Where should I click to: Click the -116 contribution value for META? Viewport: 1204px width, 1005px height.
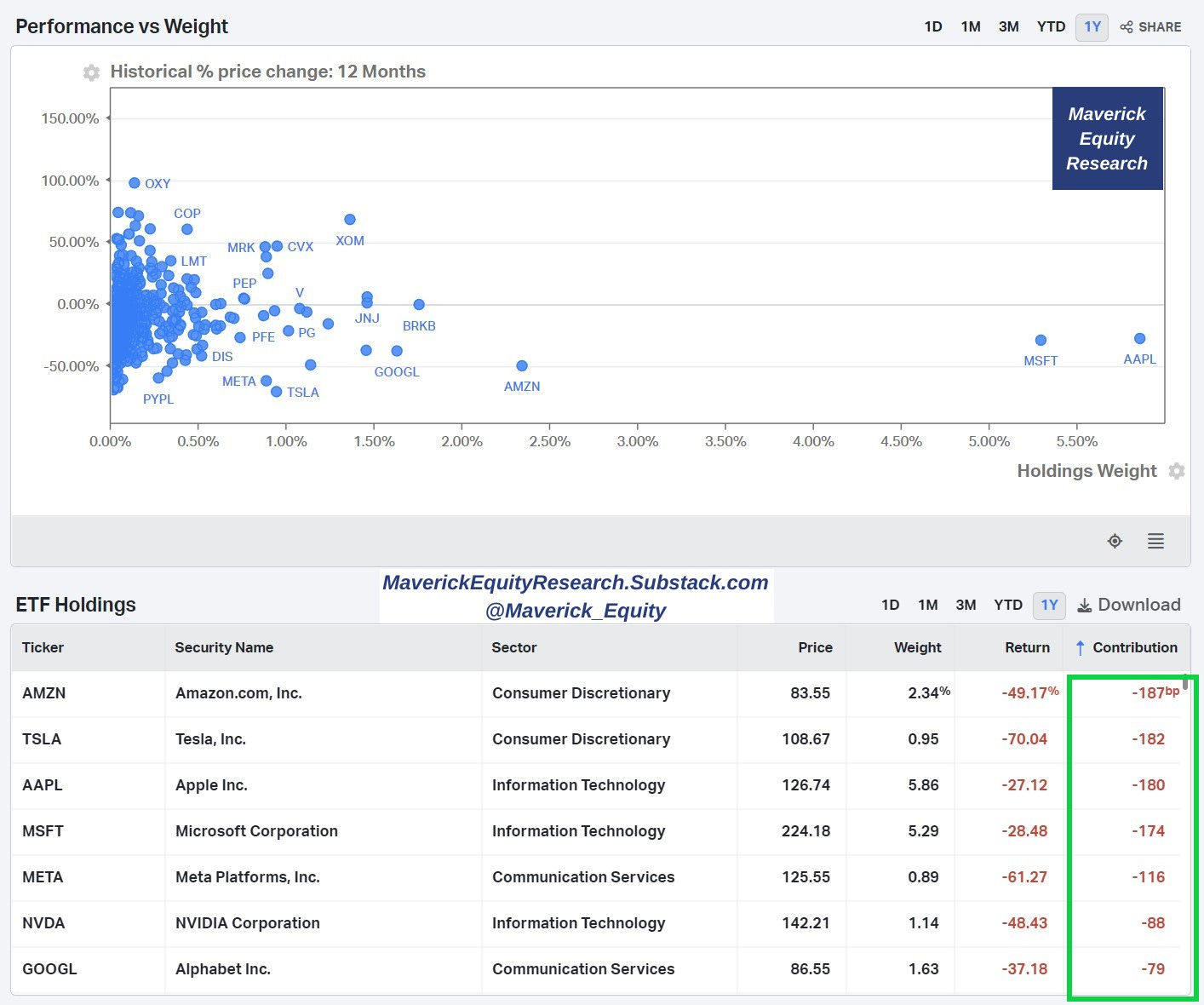pyautogui.click(x=1148, y=877)
